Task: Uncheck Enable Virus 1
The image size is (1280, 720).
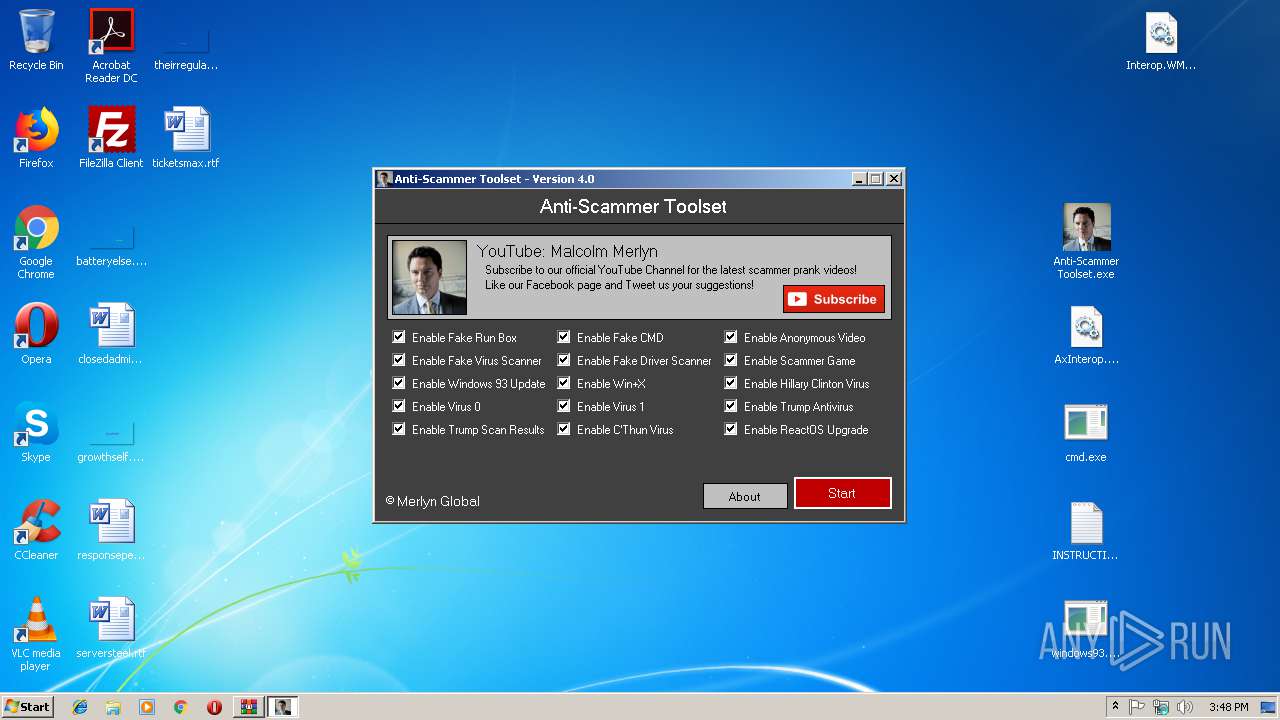Action: point(564,406)
